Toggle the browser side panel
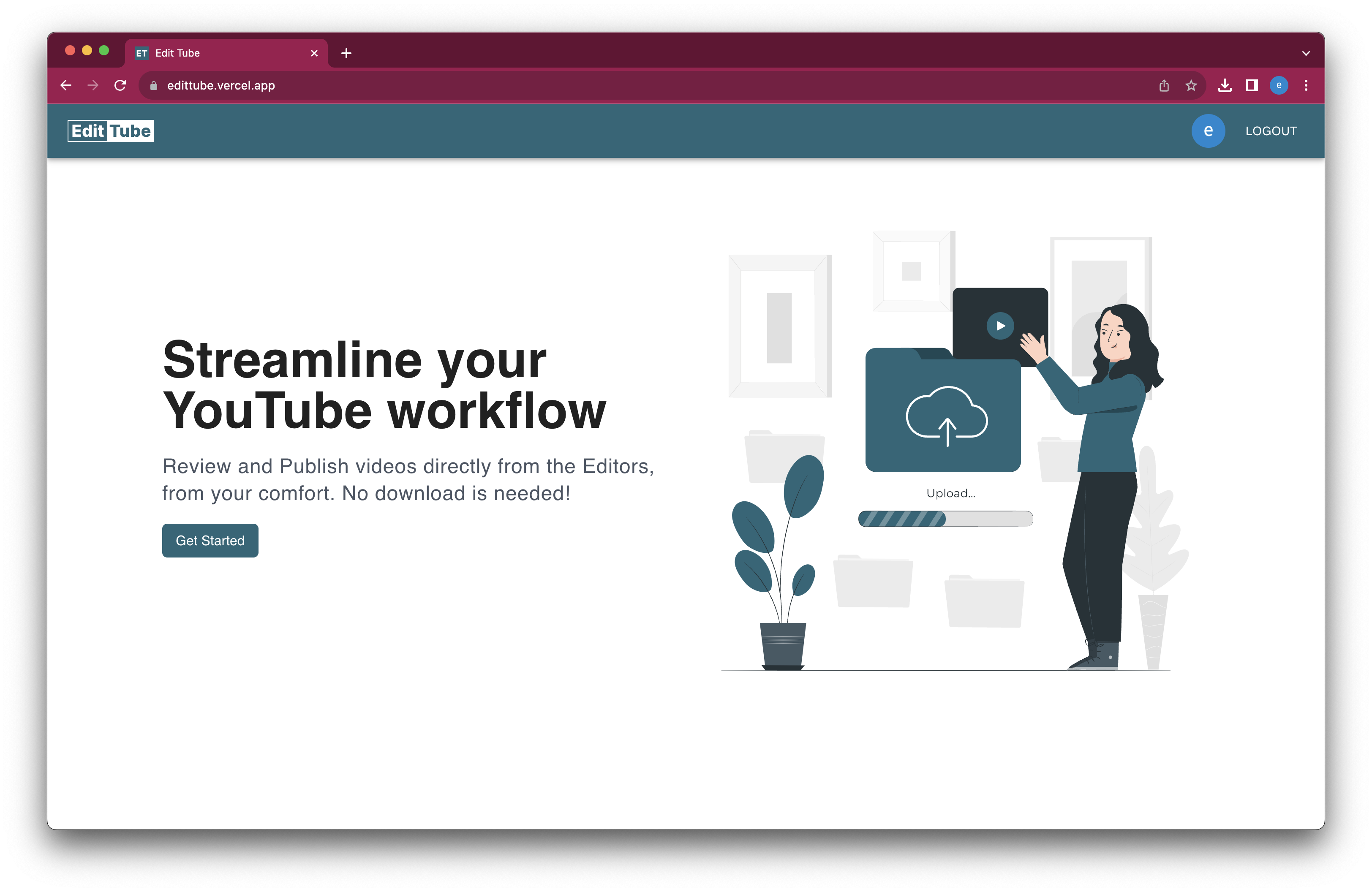The image size is (1372, 892). [x=1252, y=85]
